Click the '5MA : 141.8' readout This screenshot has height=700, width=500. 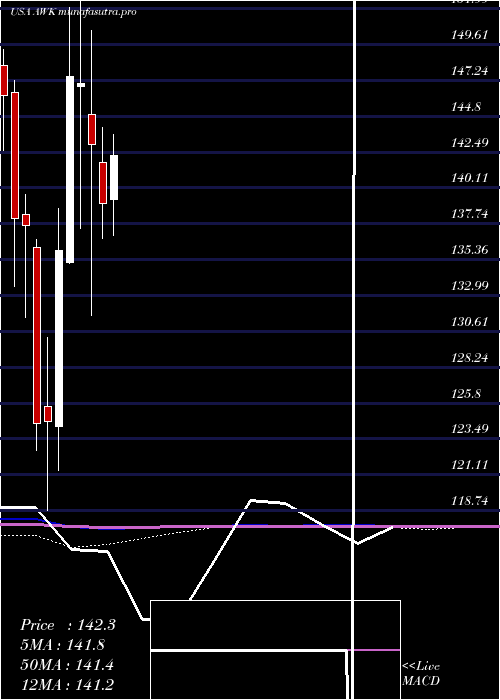[x=63, y=645]
